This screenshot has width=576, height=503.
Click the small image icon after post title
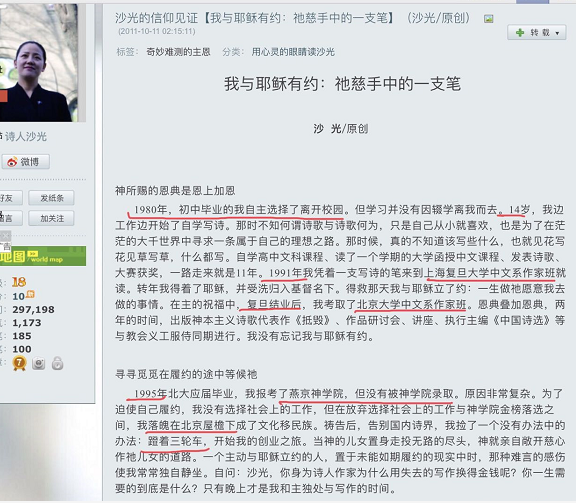point(489,18)
